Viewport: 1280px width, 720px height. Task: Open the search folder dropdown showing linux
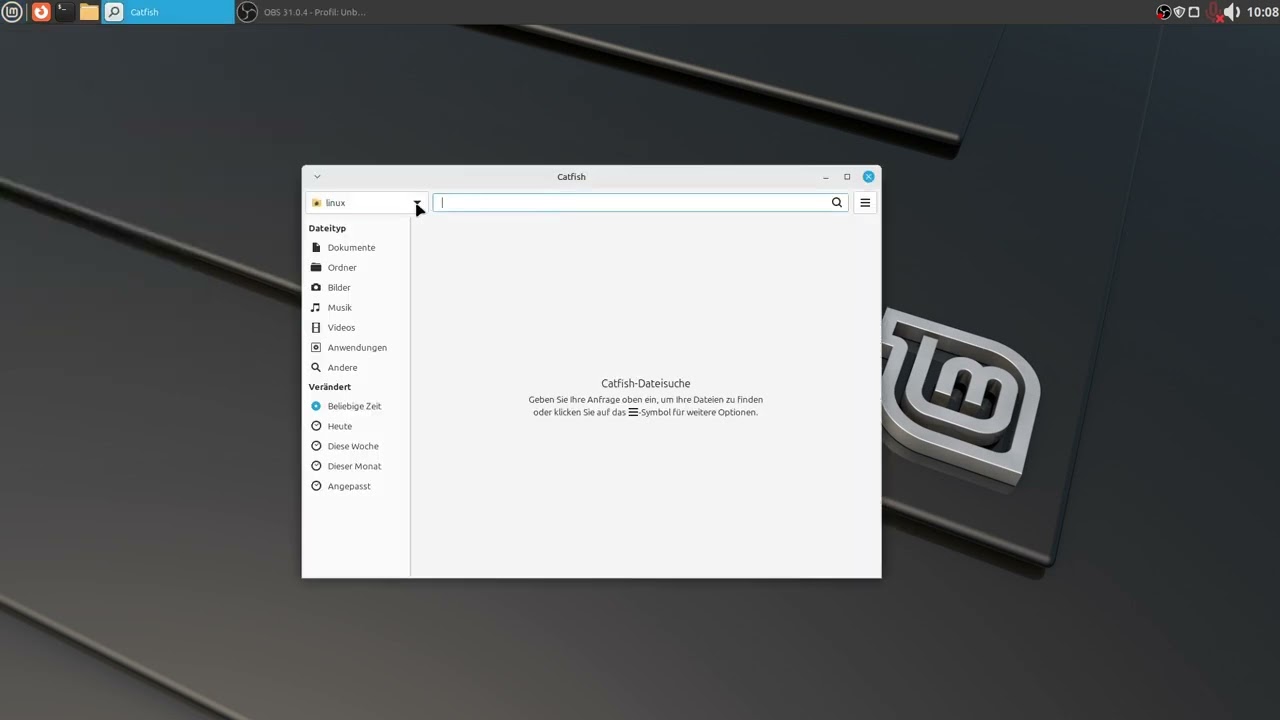[x=367, y=203]
